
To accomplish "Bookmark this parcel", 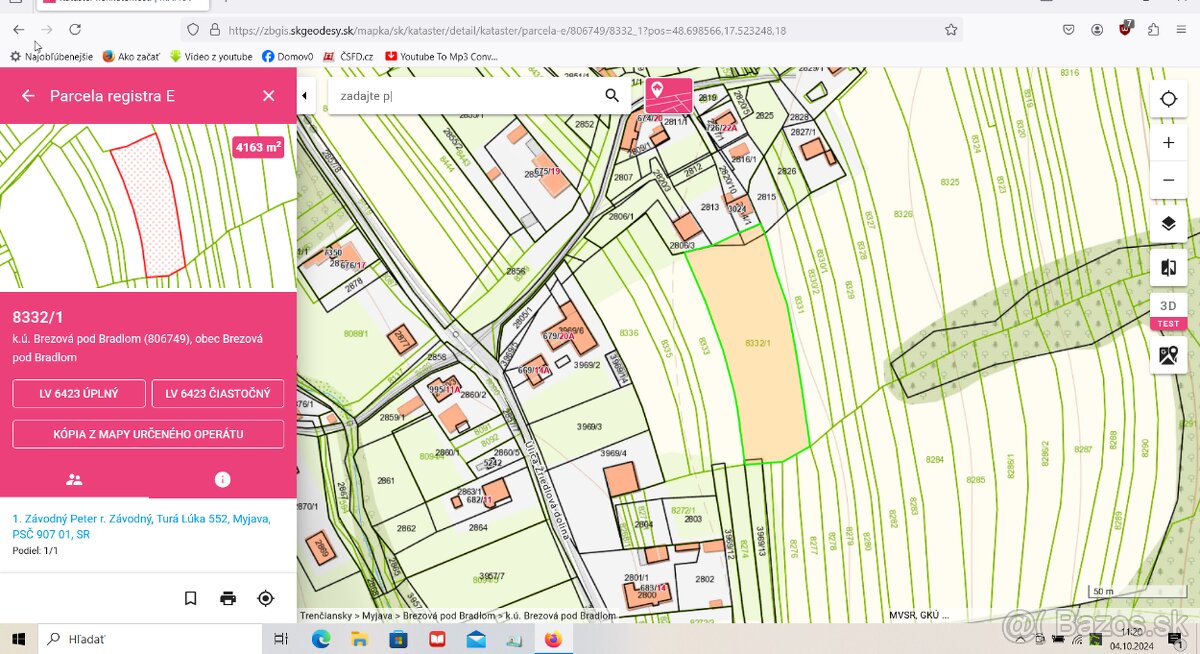I will coord(190,598).
